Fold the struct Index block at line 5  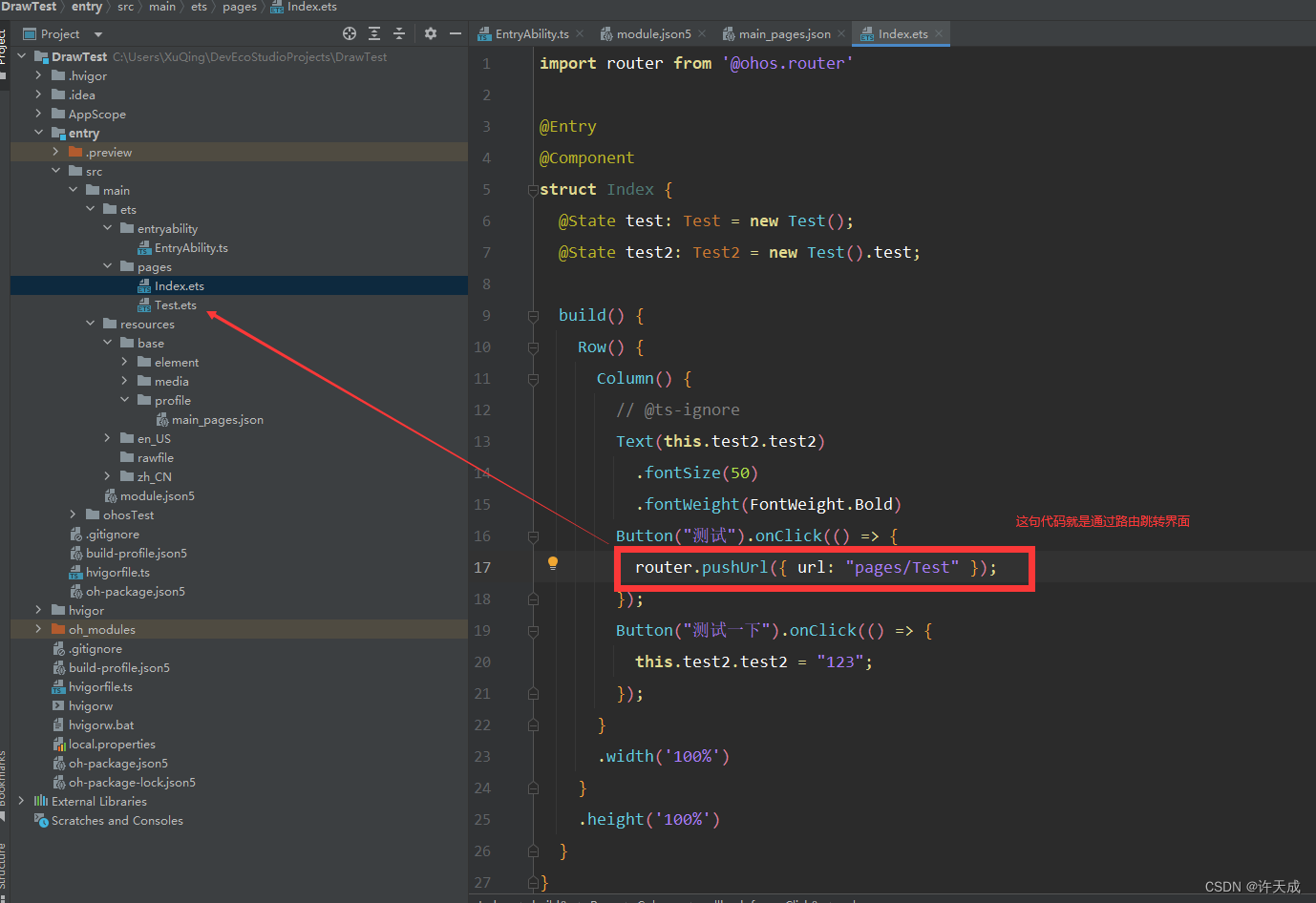(533, 190)
